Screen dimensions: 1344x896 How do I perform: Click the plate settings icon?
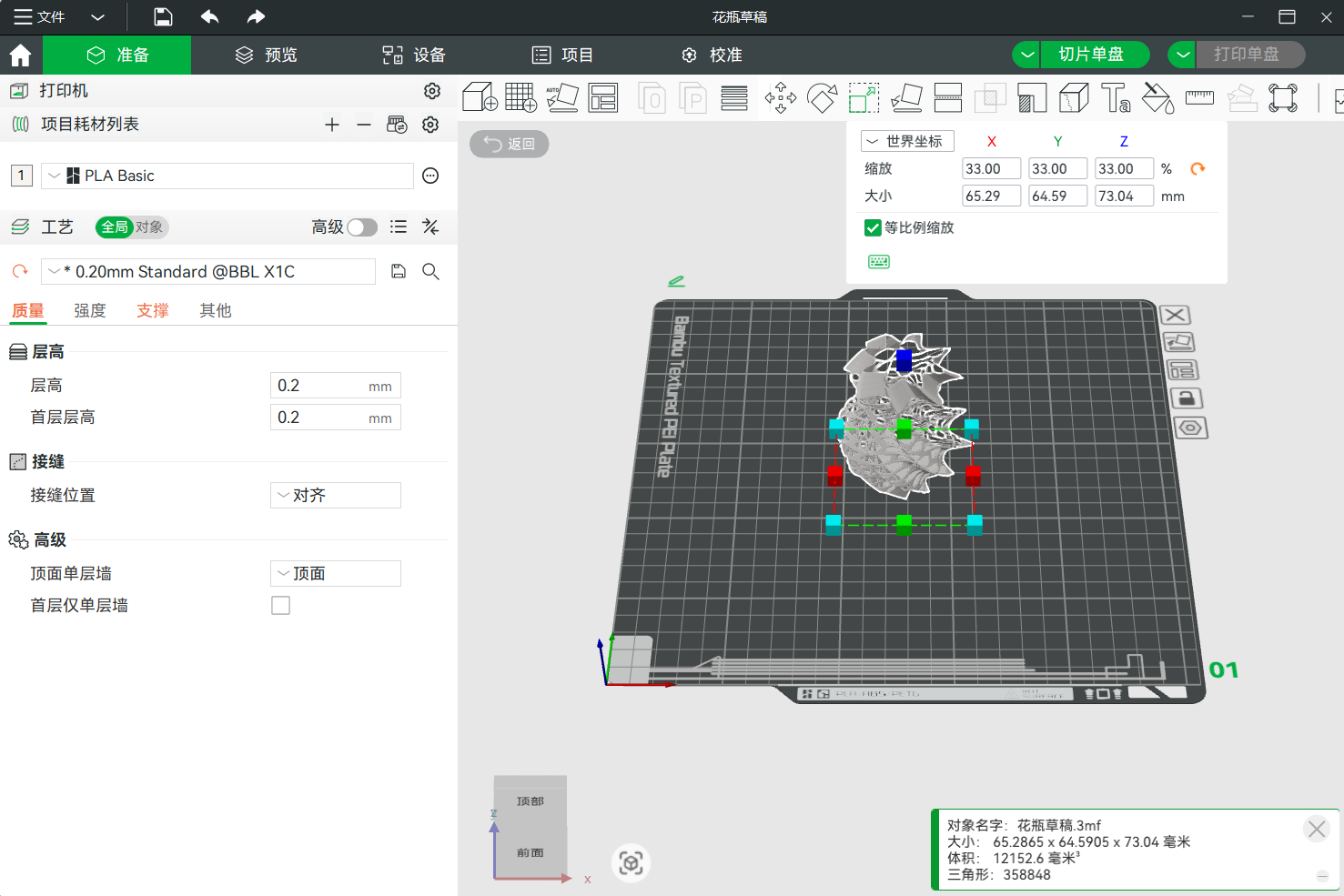click(1190, 428)
